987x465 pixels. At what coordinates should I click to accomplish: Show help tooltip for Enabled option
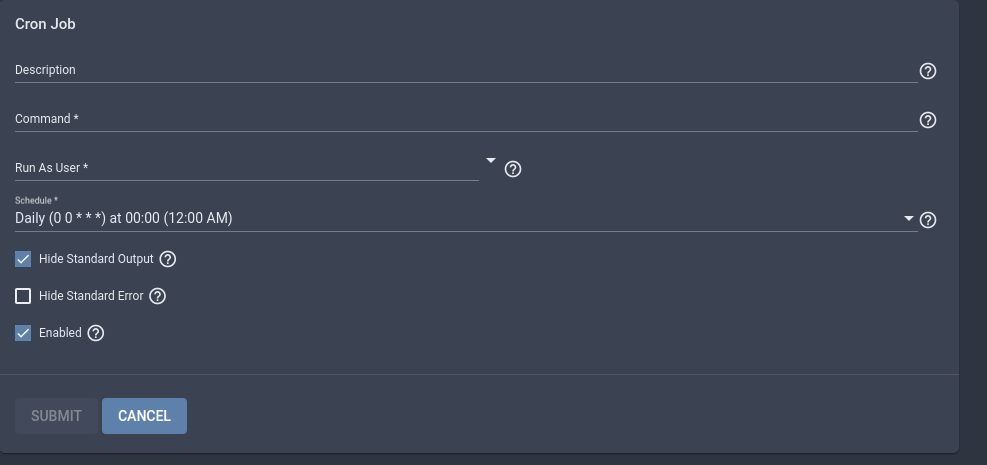pos(96,333)
